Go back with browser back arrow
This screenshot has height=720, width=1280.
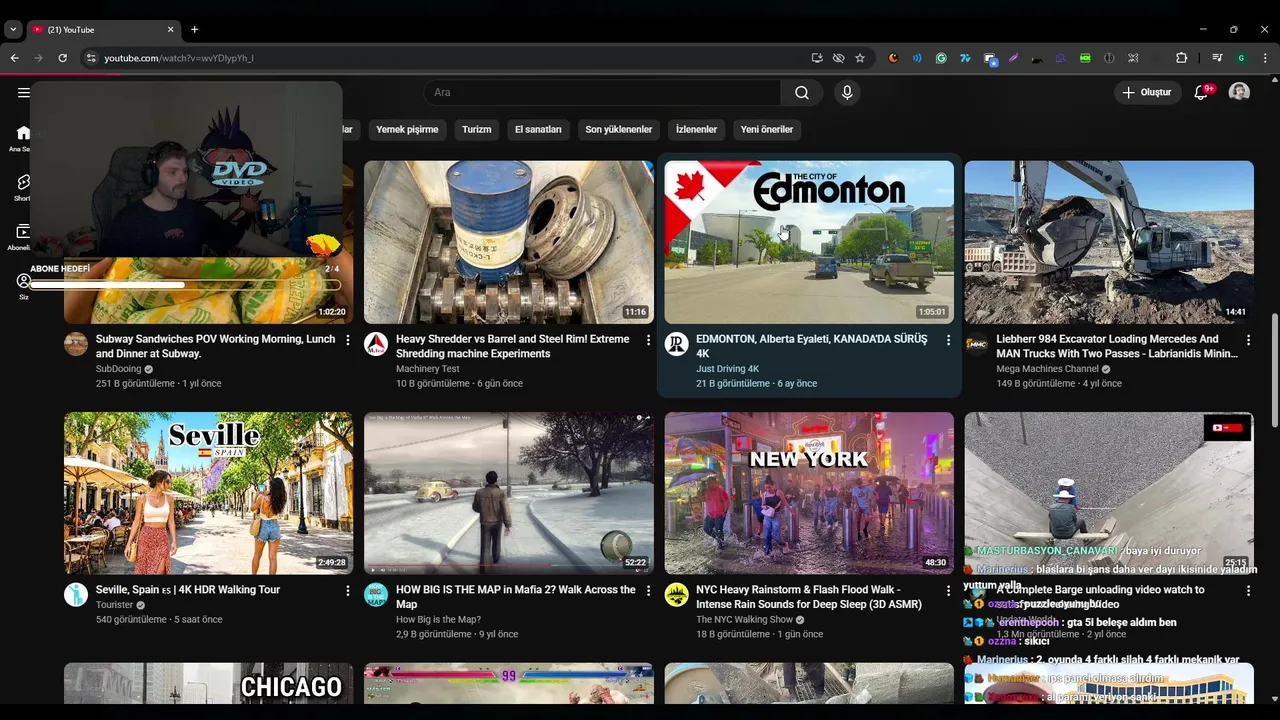tap(14, 58)
